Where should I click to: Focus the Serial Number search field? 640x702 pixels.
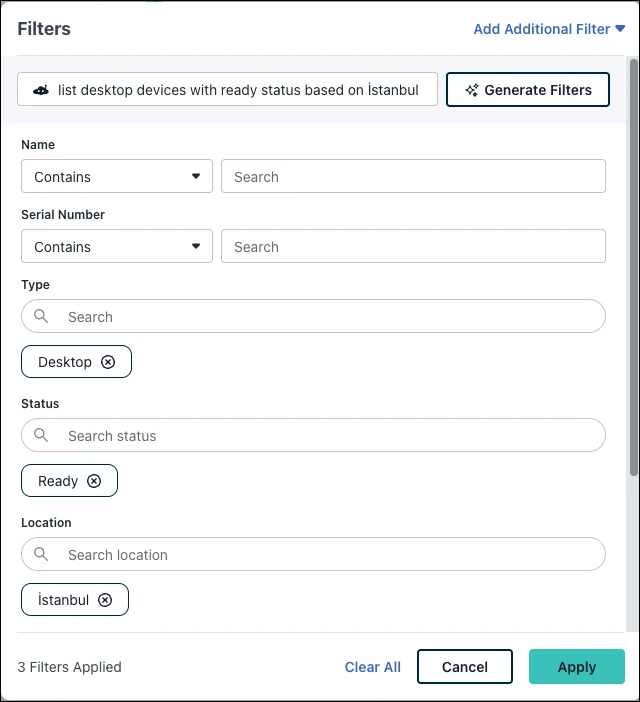point(413,247)
